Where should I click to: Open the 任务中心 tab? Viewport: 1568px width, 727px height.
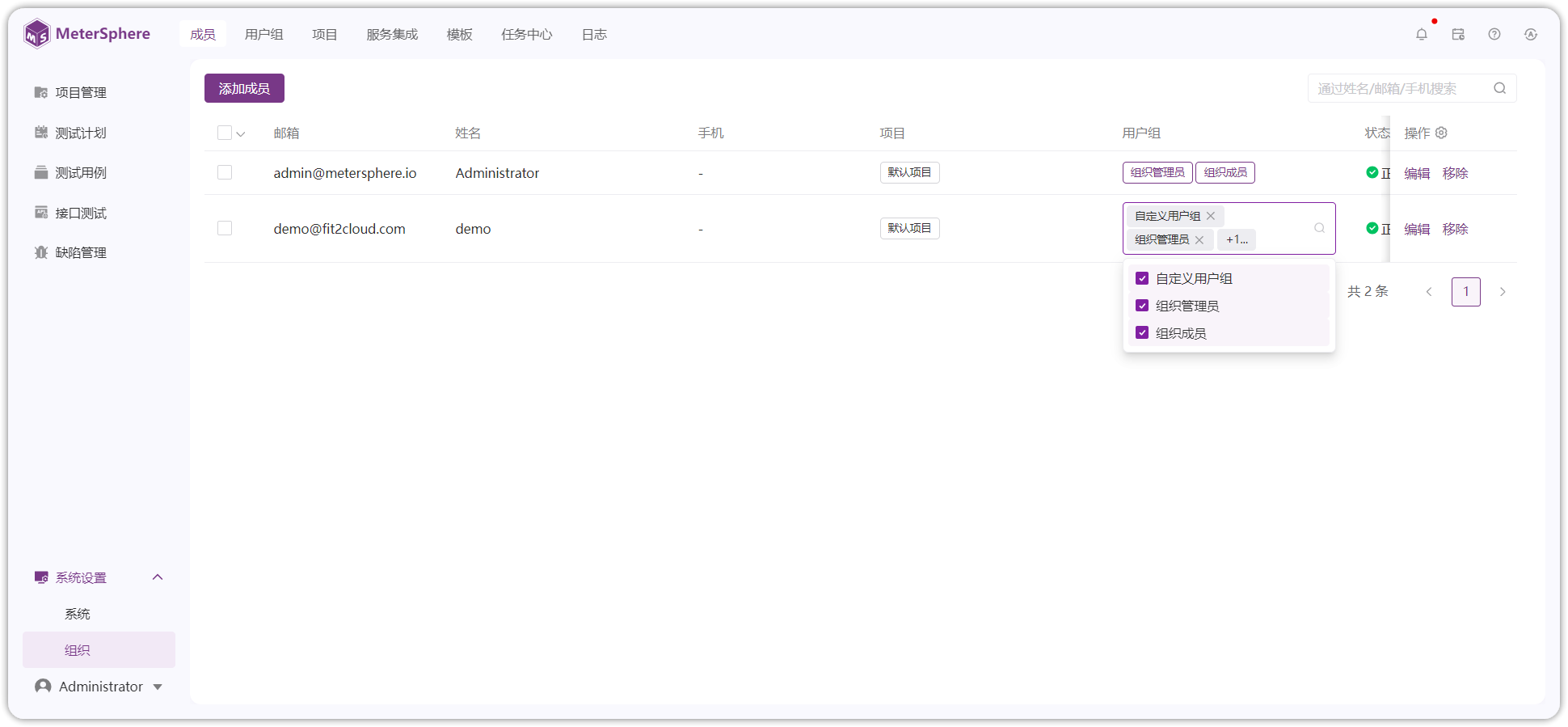click(526, 34)
